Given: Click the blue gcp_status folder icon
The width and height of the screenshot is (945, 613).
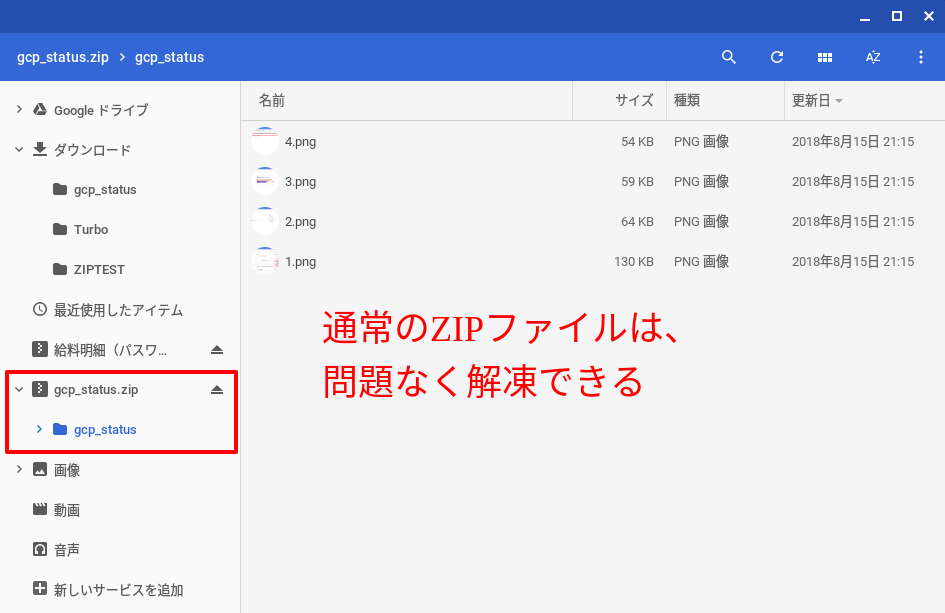Looking at the screenshot, I should coord(60,429).
